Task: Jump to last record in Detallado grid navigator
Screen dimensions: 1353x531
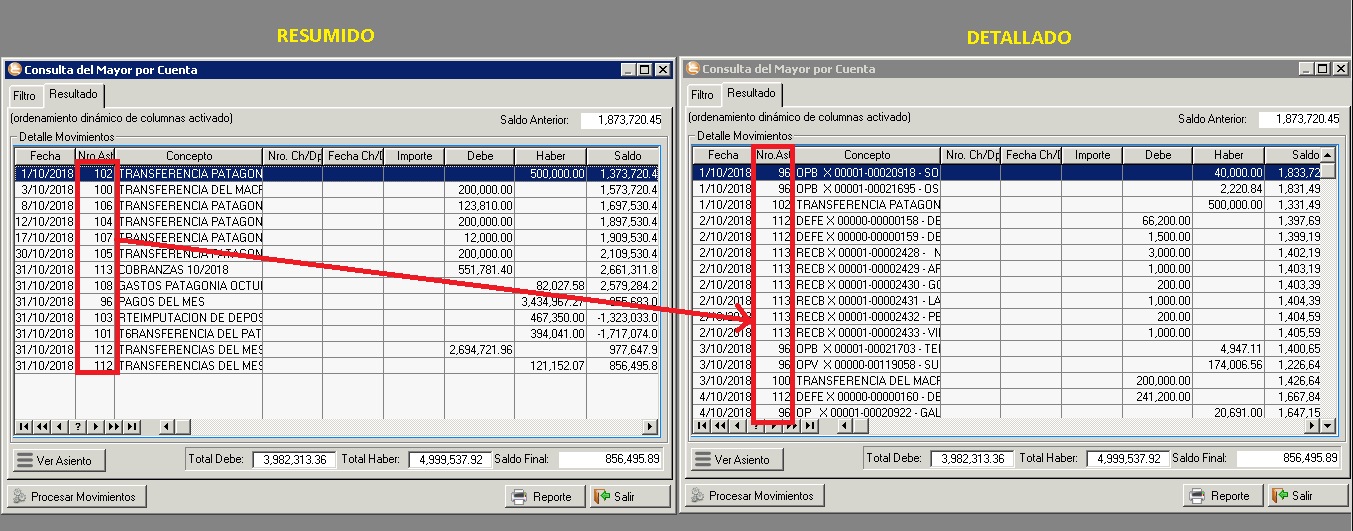Action: coord(810,426)
